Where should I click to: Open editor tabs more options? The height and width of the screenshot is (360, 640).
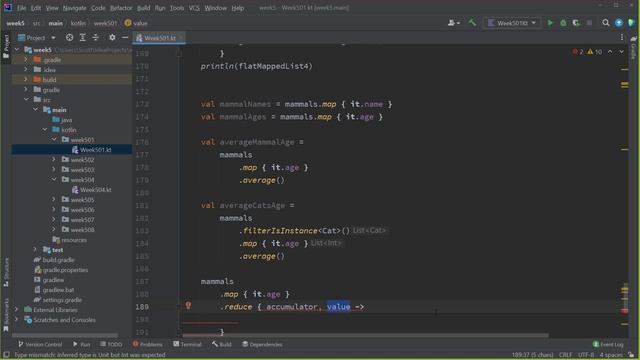click(622, 38)
